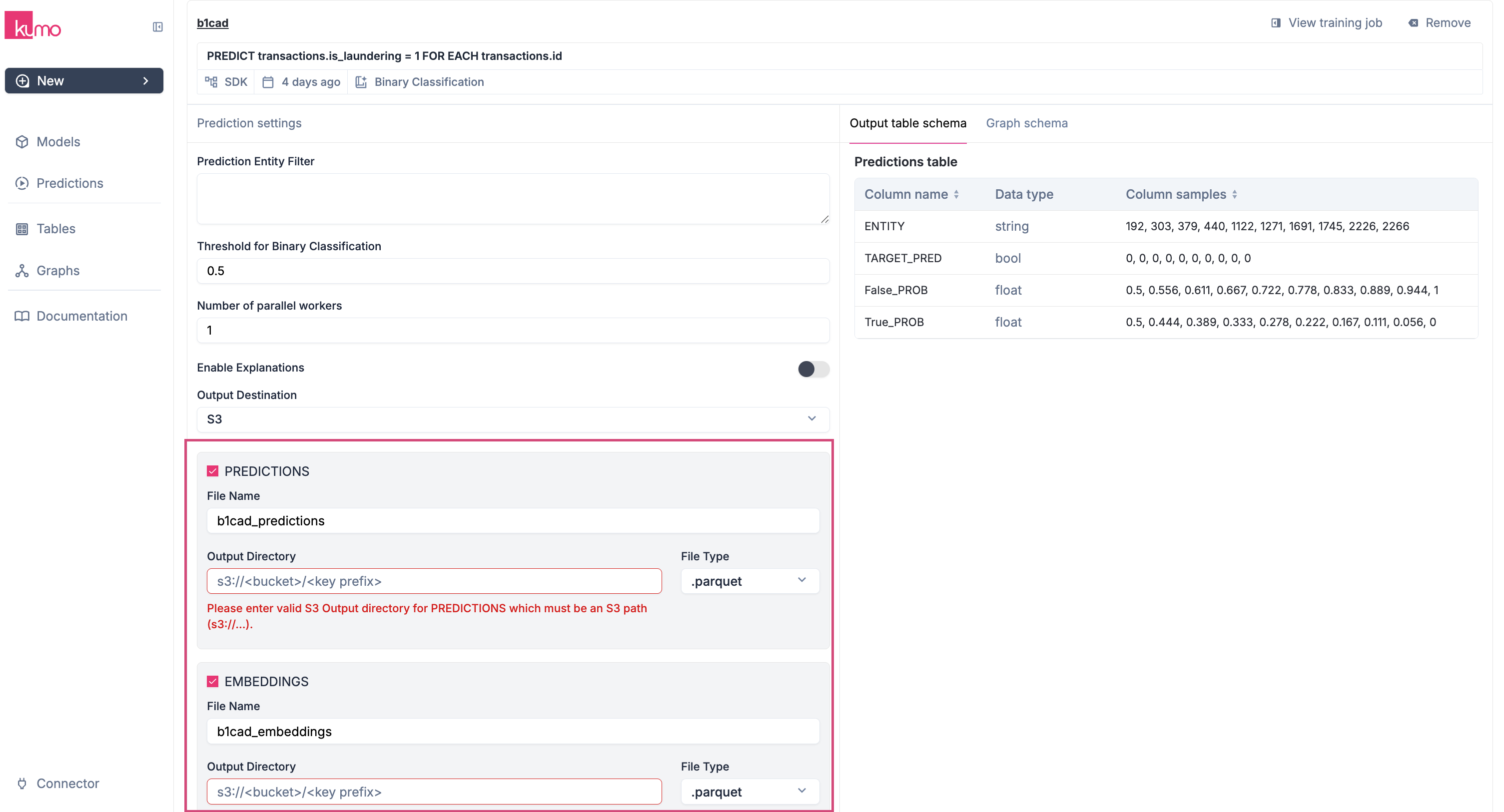Collapse the sidebar panel icon
The height and width of the screenshot is (812, 1504).
[x=157, y=27]
